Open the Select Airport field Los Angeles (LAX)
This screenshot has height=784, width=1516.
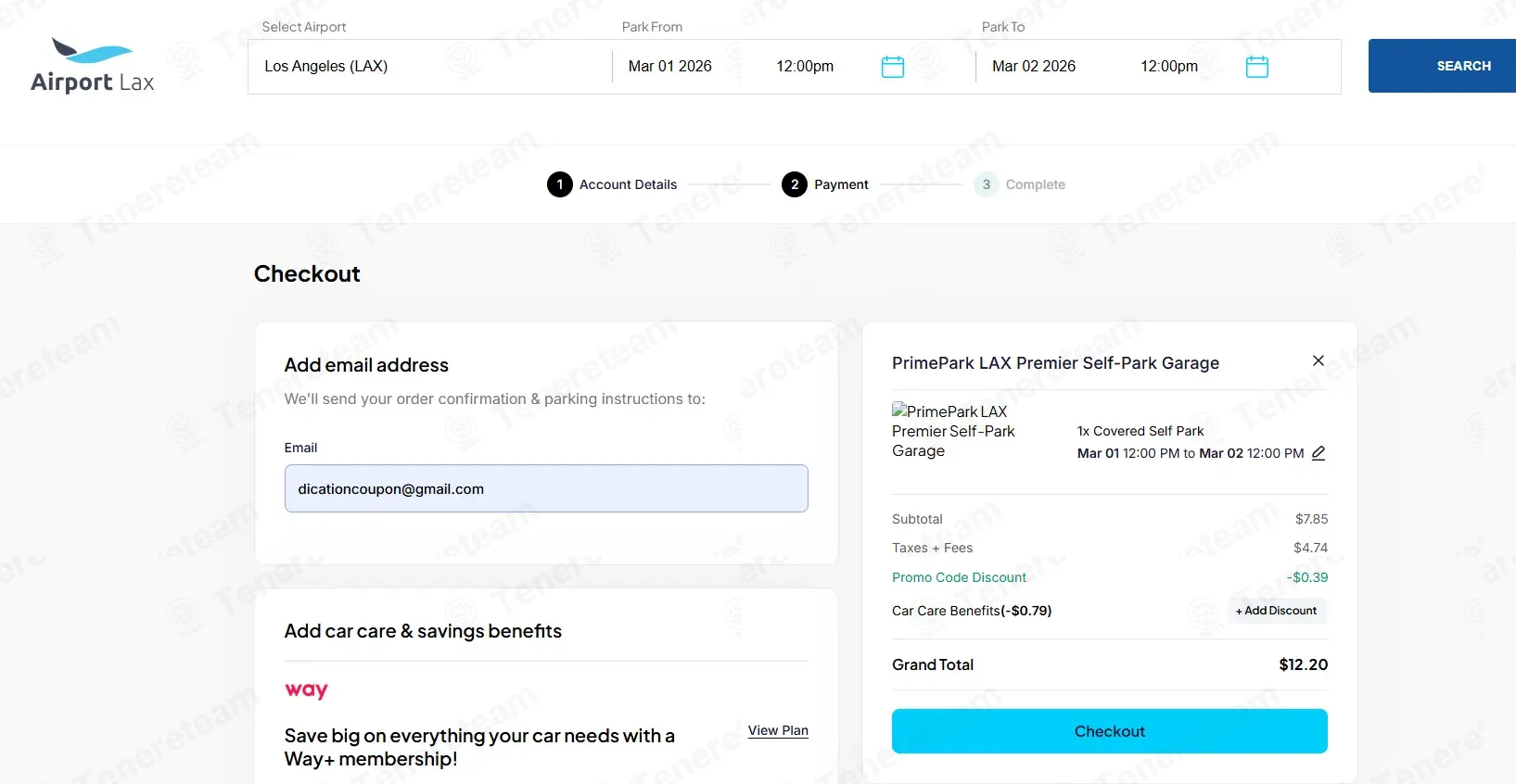(x=430, y=67)
